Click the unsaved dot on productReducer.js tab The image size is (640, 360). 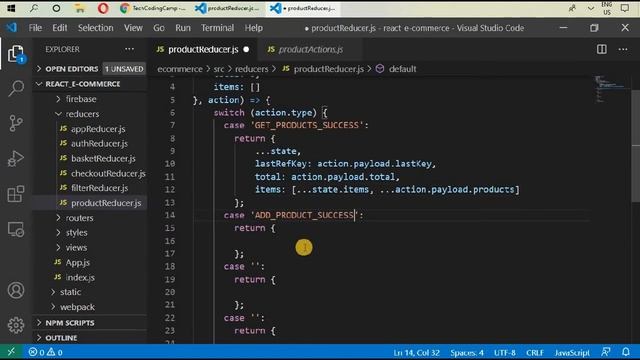click(246, 49)
